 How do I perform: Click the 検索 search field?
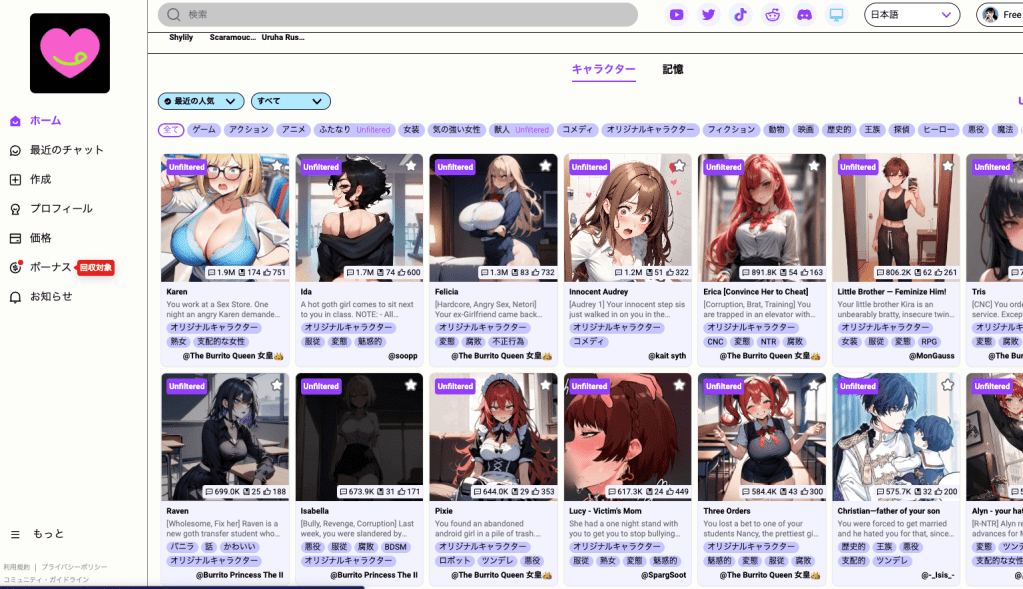pyautogui.click(x=400, y=15)
